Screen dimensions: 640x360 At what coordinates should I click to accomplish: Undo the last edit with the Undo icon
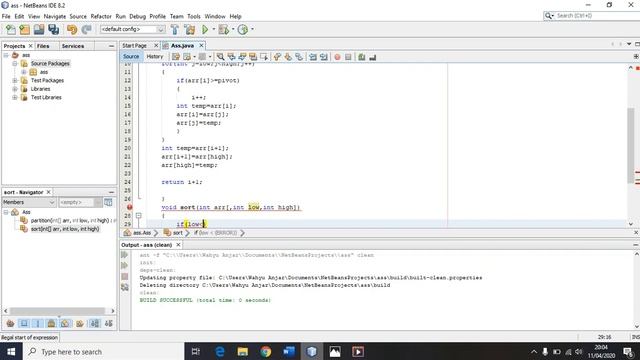[x=72, y=29]
